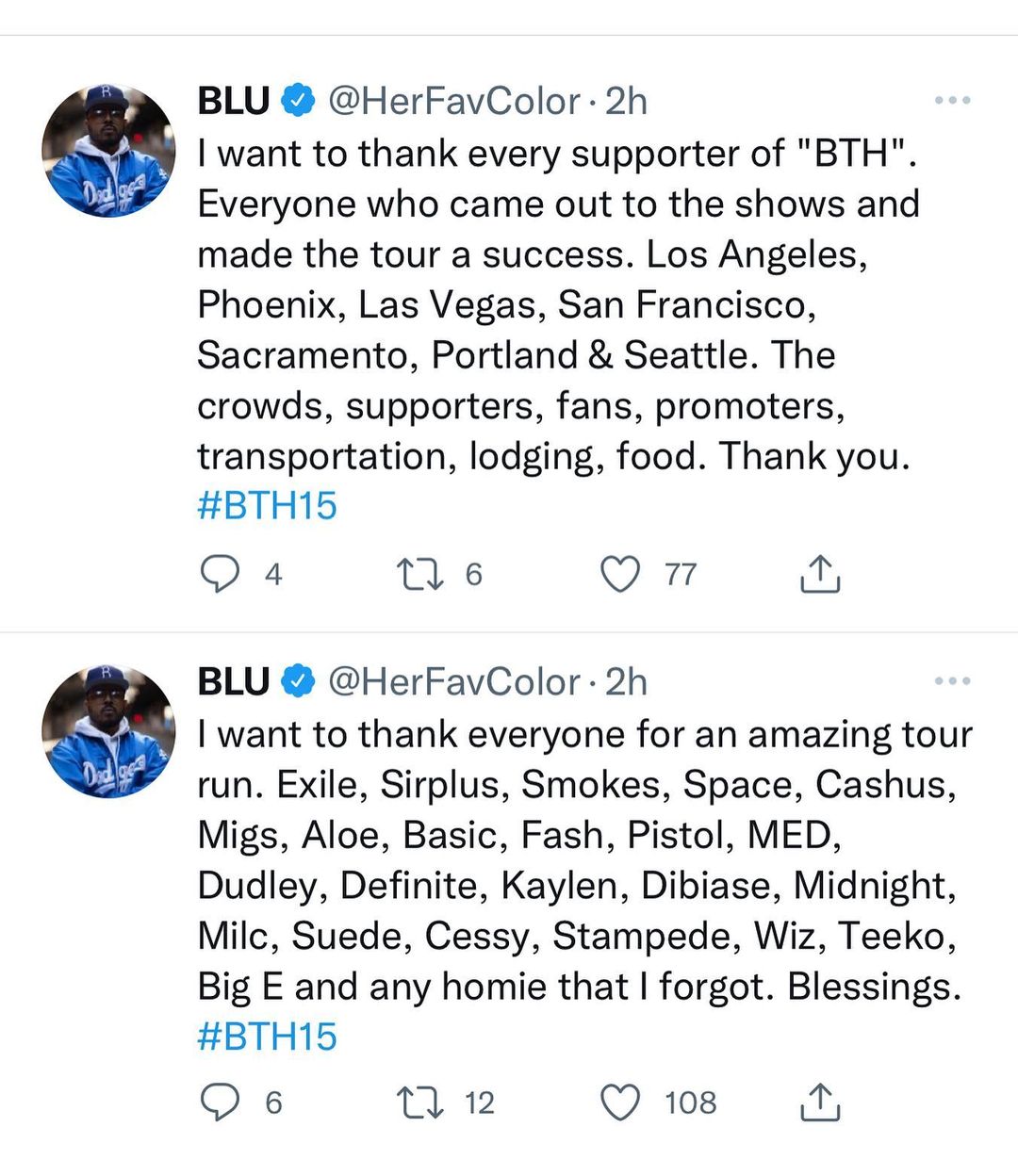Click #BTH15 hashtag in second tweet

click(267, 1037)
